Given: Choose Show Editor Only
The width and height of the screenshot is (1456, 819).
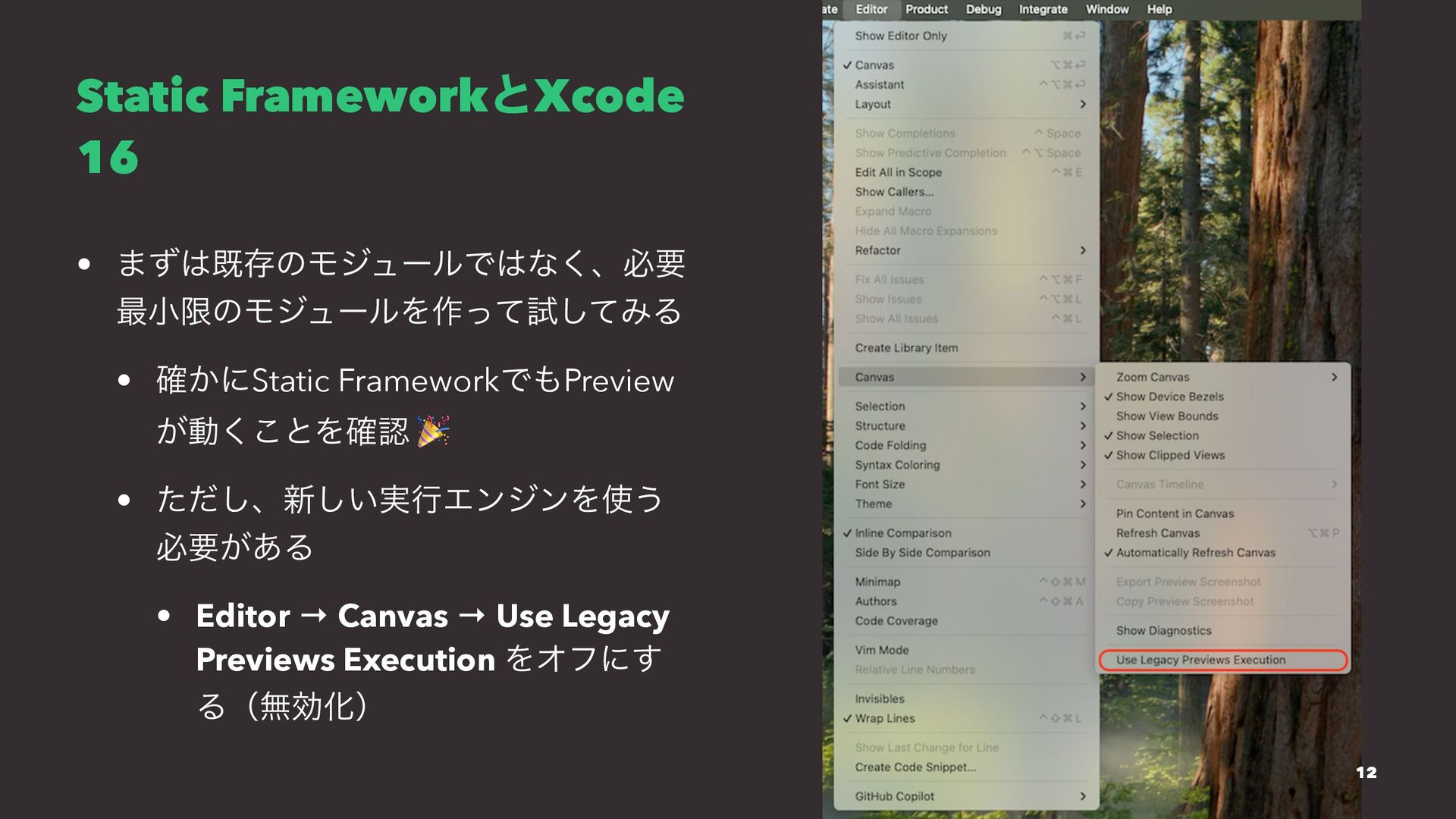Looking at the screenshot, I should click(x=966, y=36).
